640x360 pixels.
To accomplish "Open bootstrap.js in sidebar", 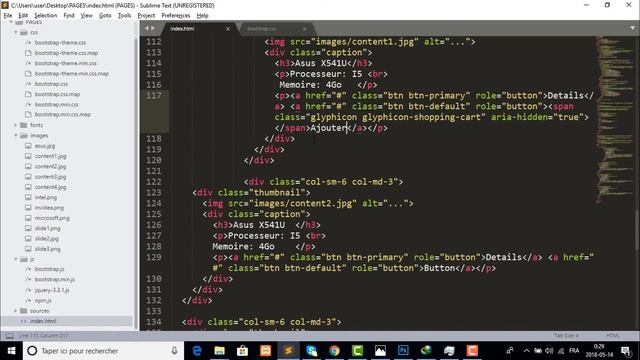I will (49, 269).
